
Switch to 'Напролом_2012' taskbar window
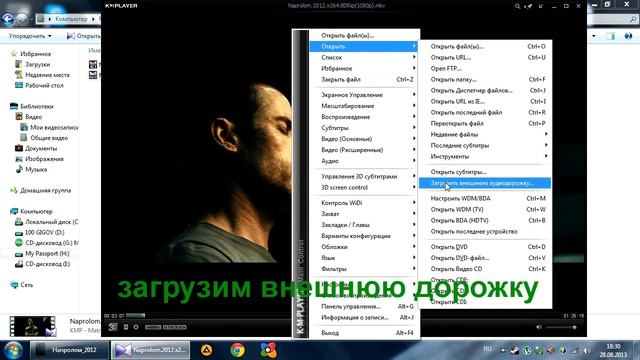pyautogui.click(x=69, y=350)
